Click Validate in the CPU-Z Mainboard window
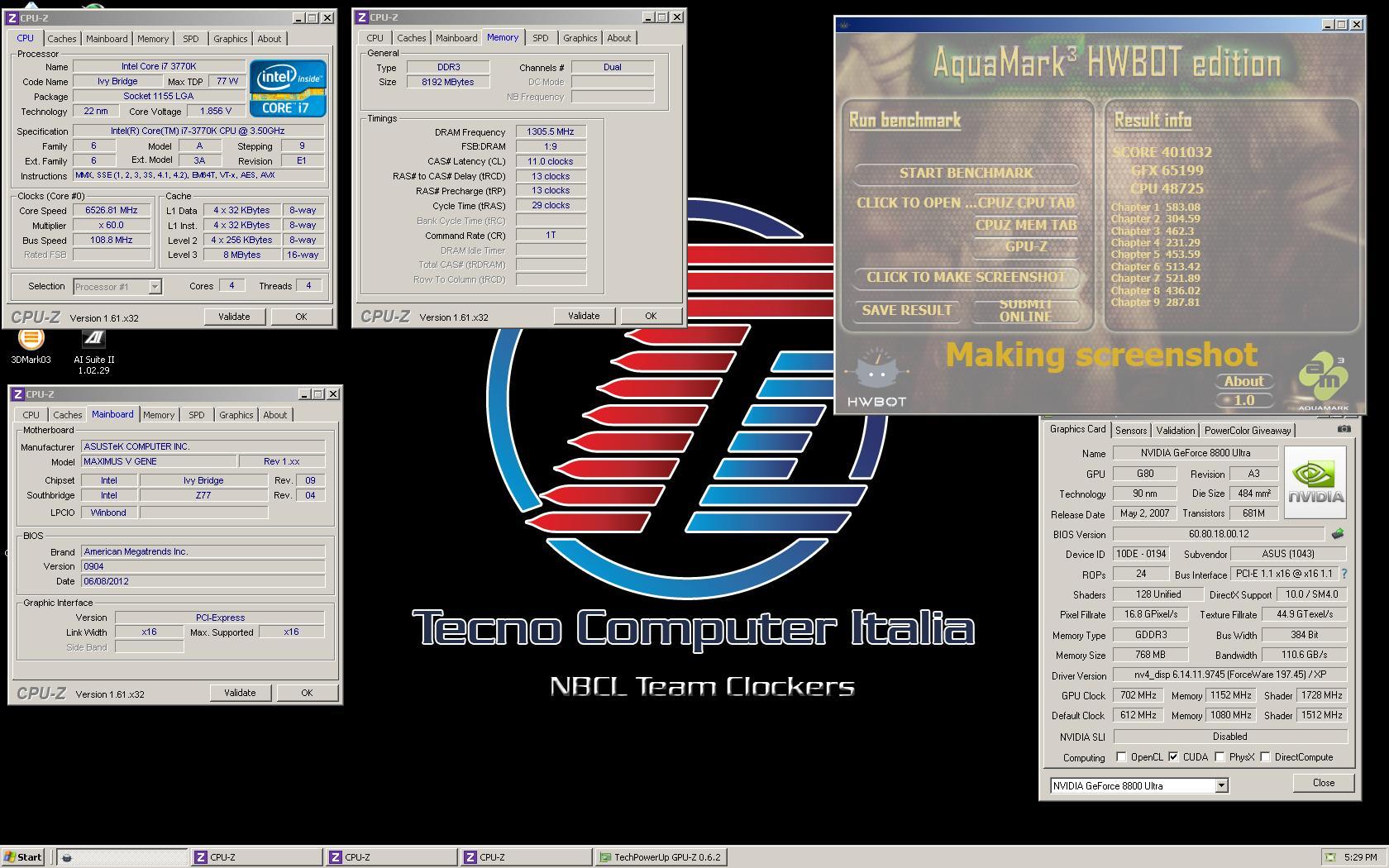This screenshot has width=1389, height=868. (240, 693)
